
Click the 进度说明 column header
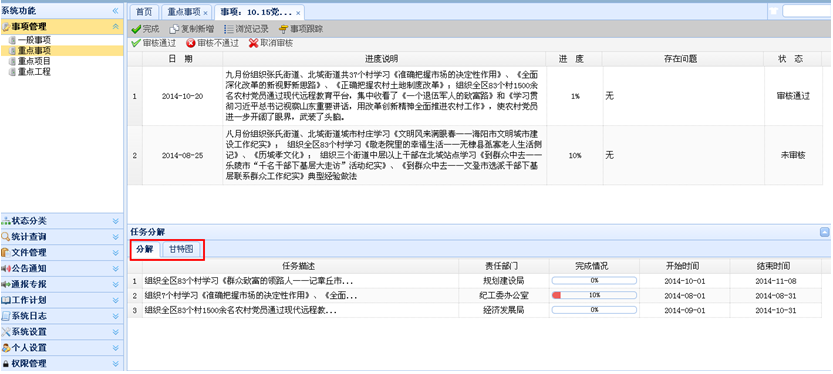click(x=384, y=59)
